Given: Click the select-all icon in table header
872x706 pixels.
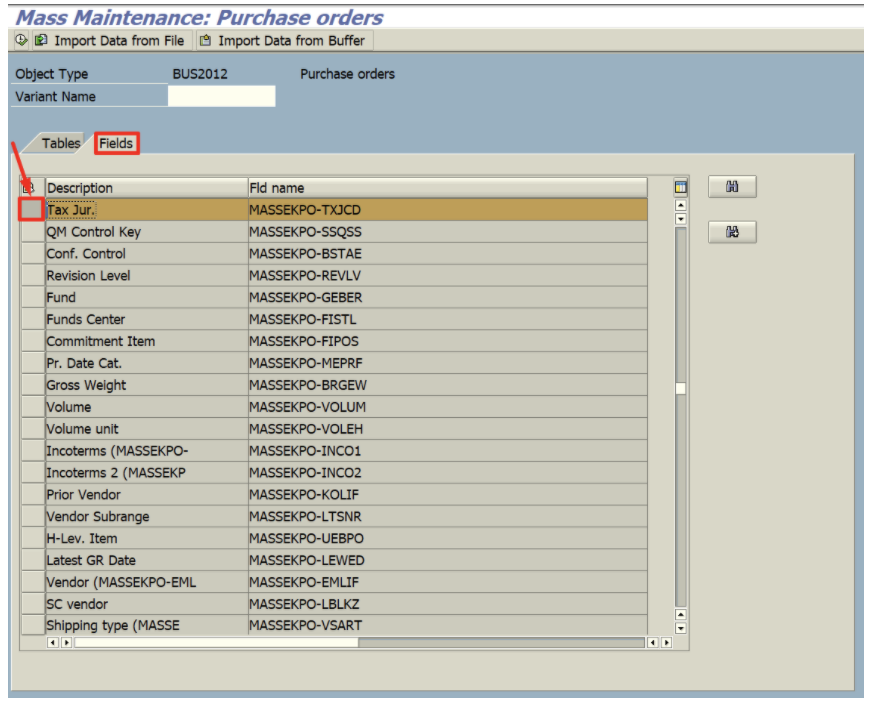Looking at the screenshot, I should (x=29, y=188).
